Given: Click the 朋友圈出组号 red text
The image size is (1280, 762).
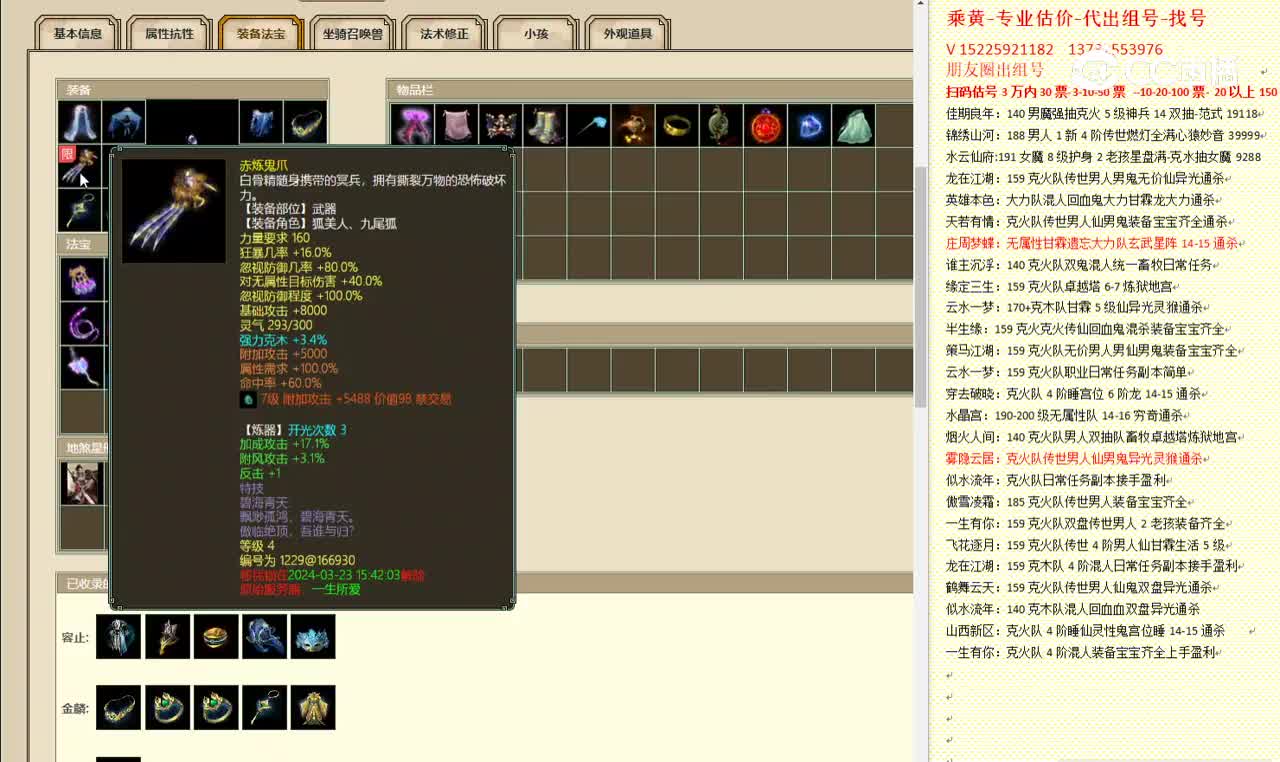Looking at the screenshot, I should (x=995, y=70).
